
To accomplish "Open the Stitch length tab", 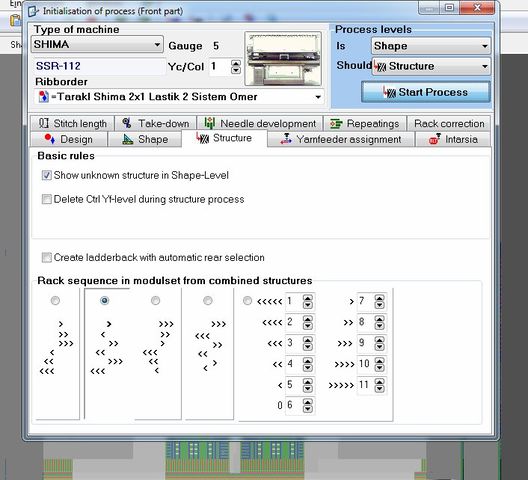I will point(72,123).
